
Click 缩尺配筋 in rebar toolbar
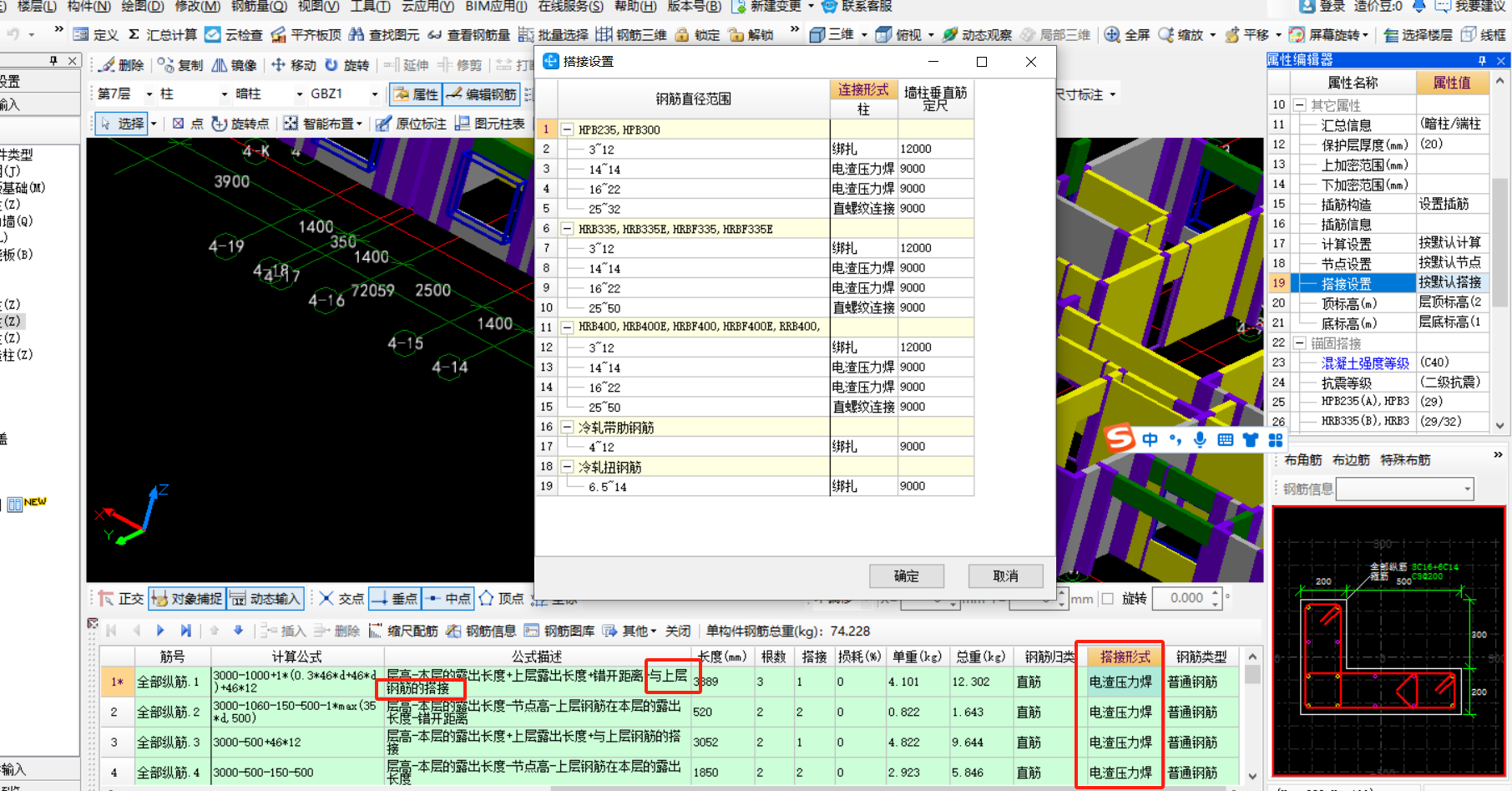coord(403,631)
